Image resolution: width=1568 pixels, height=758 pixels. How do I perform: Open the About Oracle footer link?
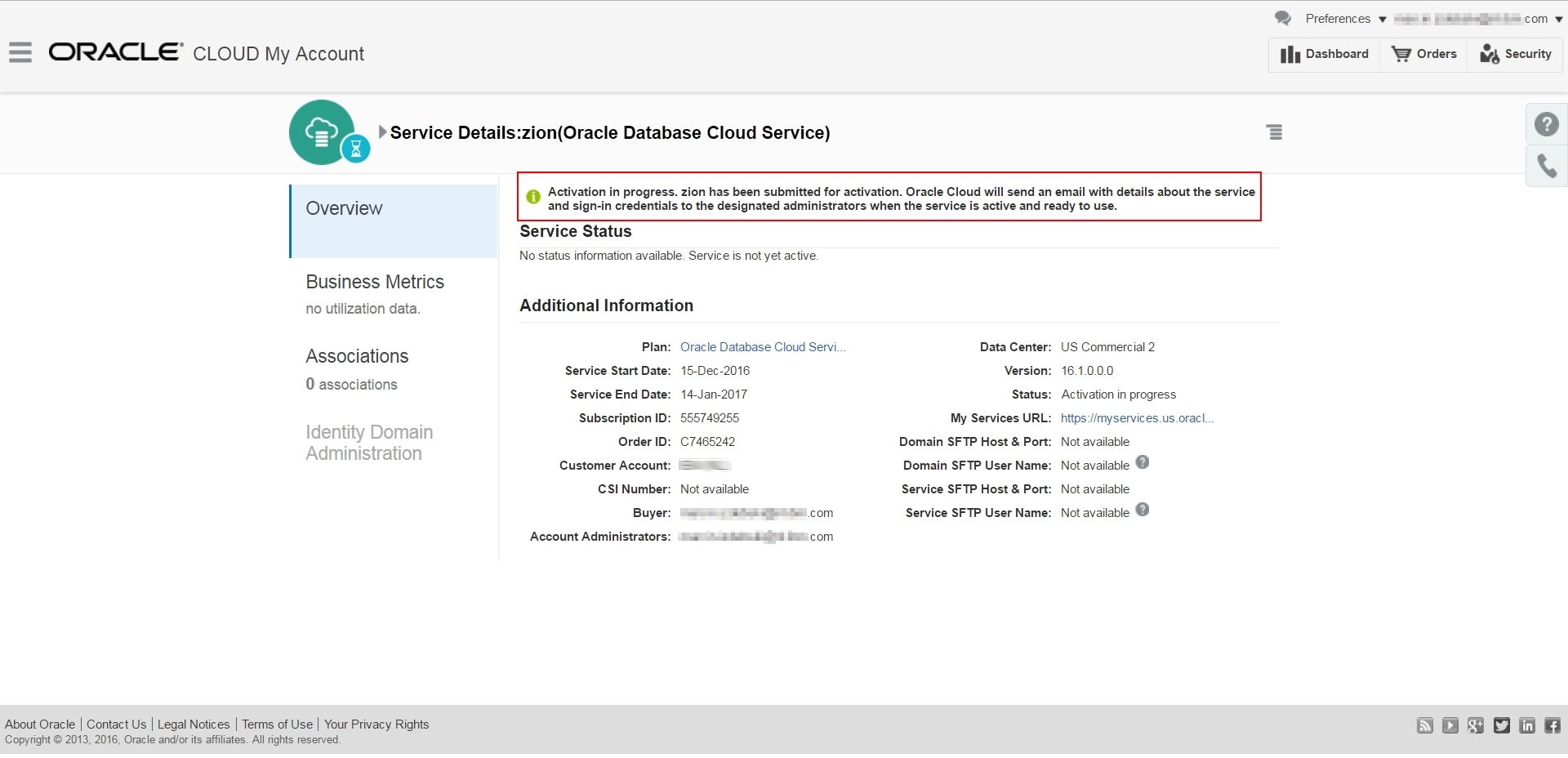coord(40,725)
